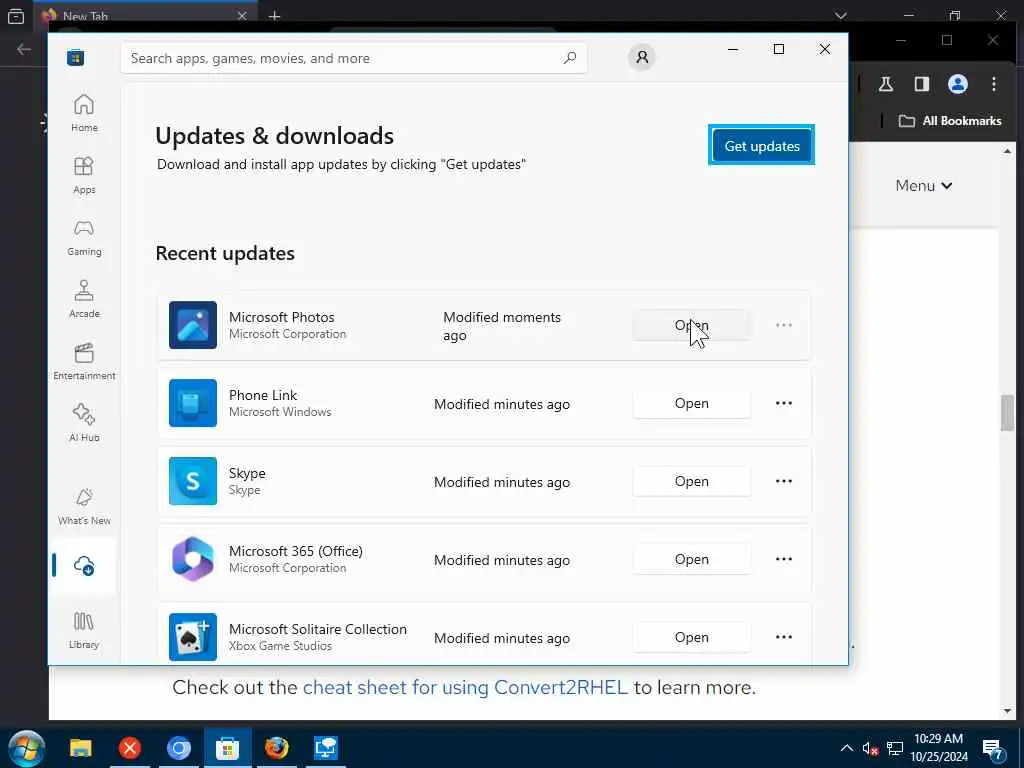The image size is (1024, 768).
Task: Toggle the browser side panel icon
Action: click(921, 84)
